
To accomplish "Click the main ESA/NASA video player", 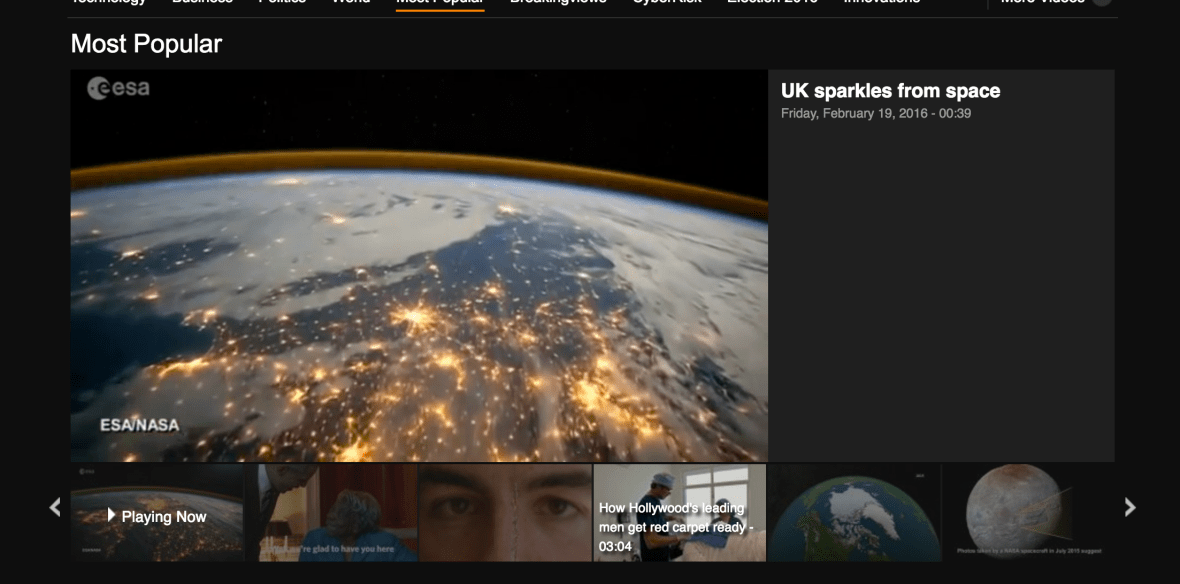I will point(419,266).
